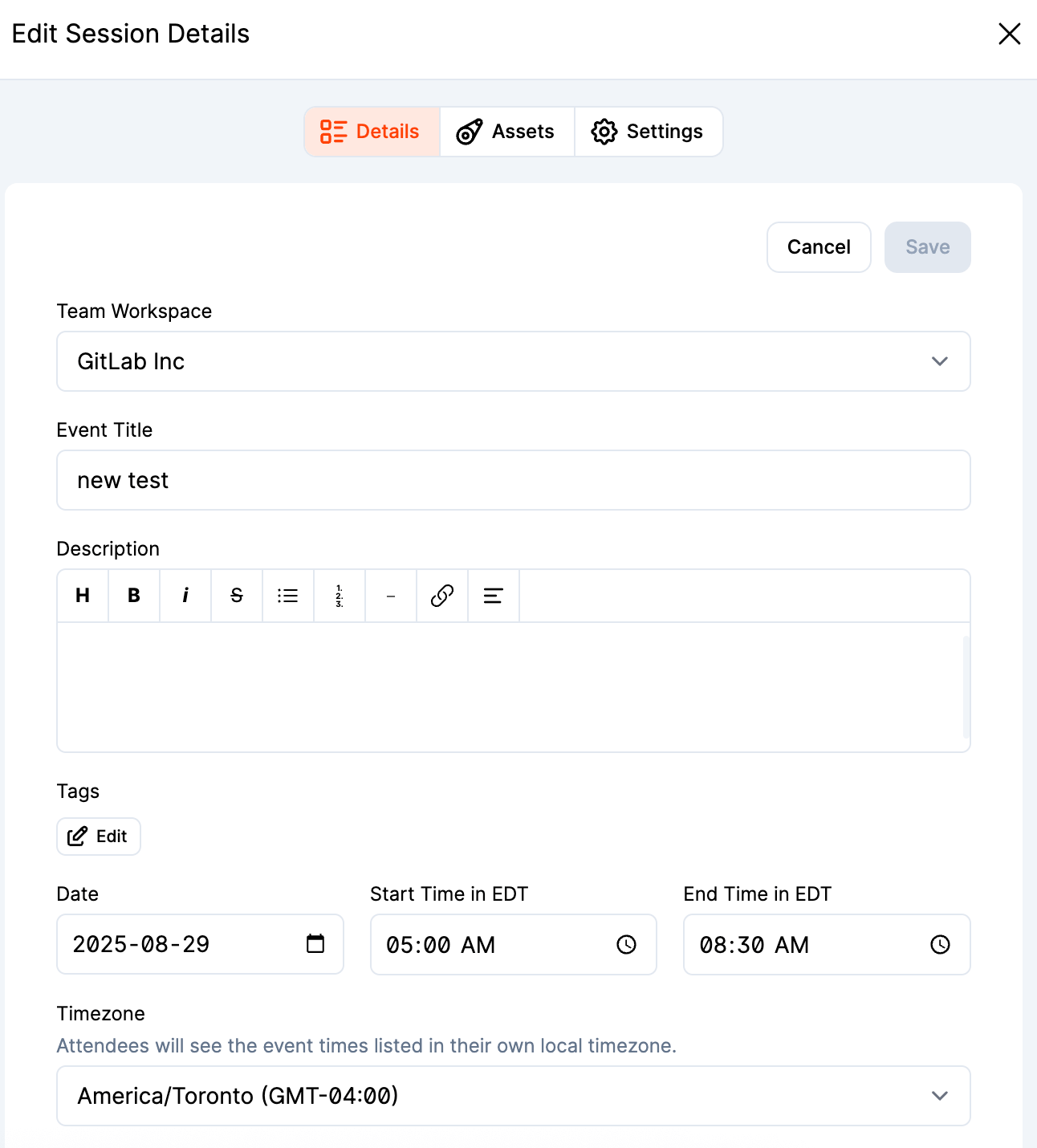Toggle strikethrough formatting in description
This screenshot has width=1037, height=1148.
click(x=237, y=596)
